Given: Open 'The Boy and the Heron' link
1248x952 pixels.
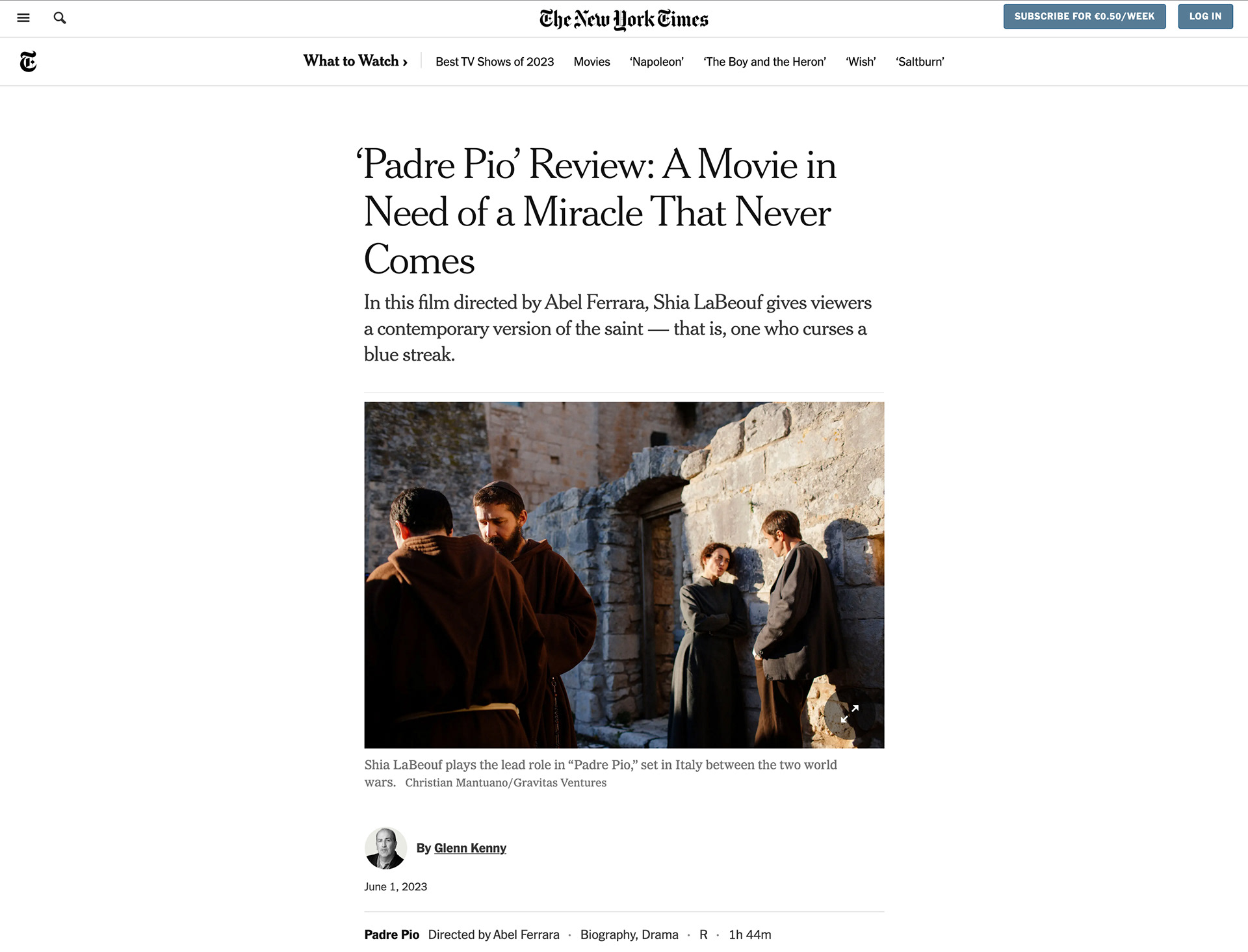Looking at the screenshot, I should click(764, 62).
